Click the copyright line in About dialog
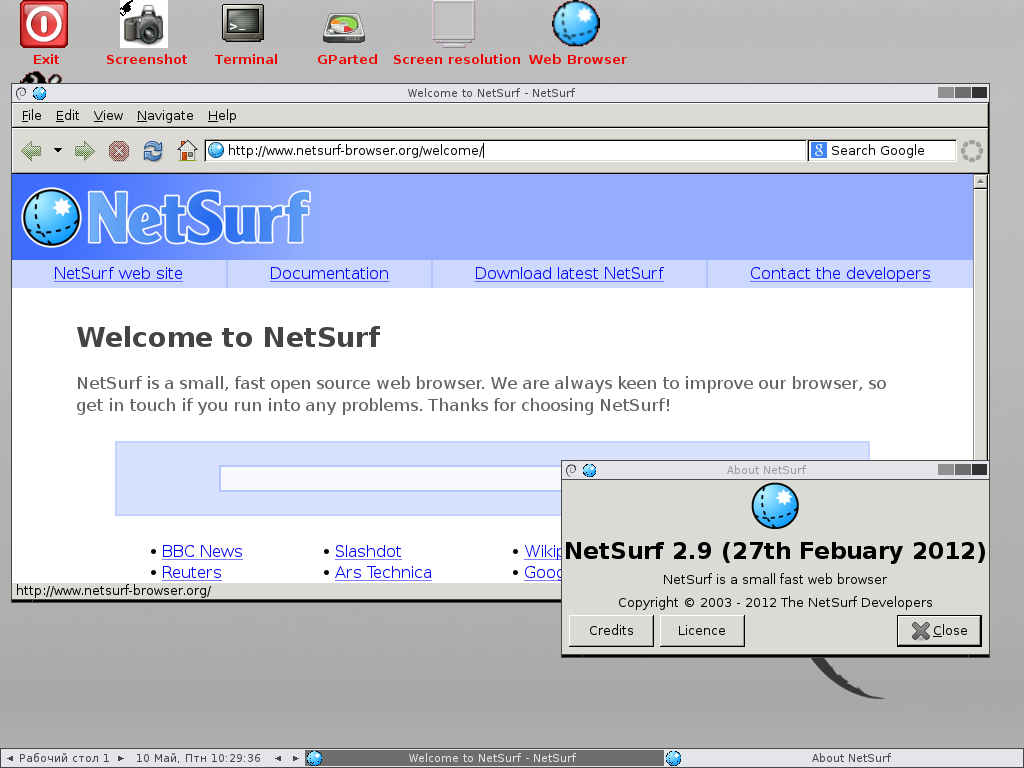 775,602
